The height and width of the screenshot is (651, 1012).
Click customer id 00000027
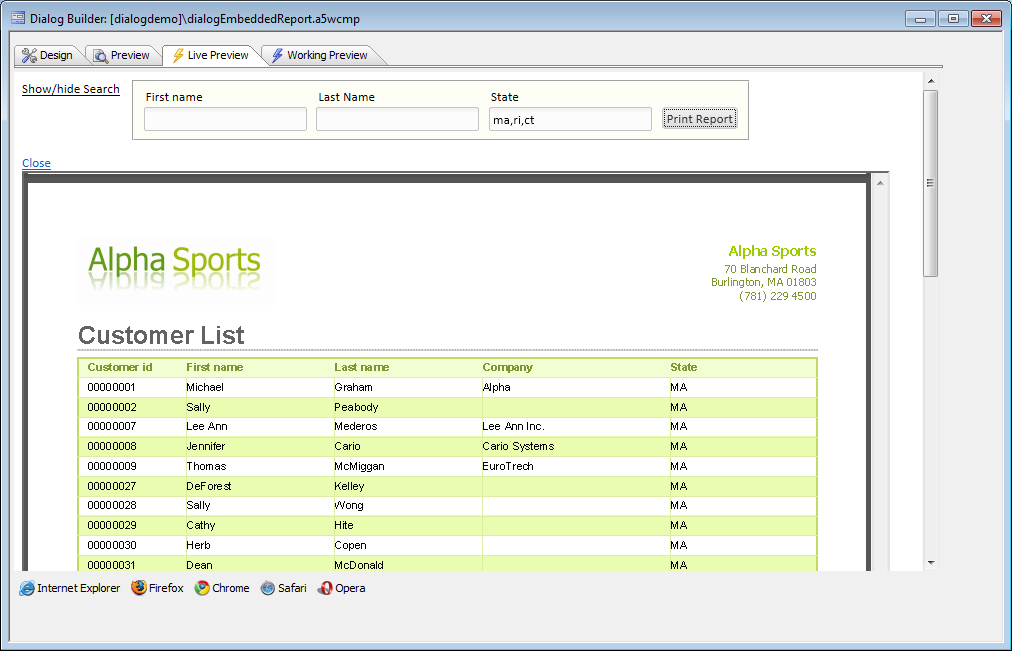click(112, 486)
